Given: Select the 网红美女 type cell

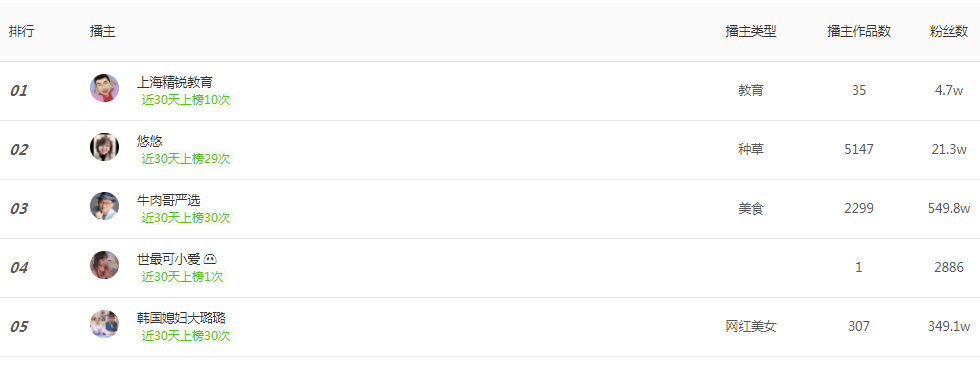Looking at the screenshot, I should coord(751,326).
